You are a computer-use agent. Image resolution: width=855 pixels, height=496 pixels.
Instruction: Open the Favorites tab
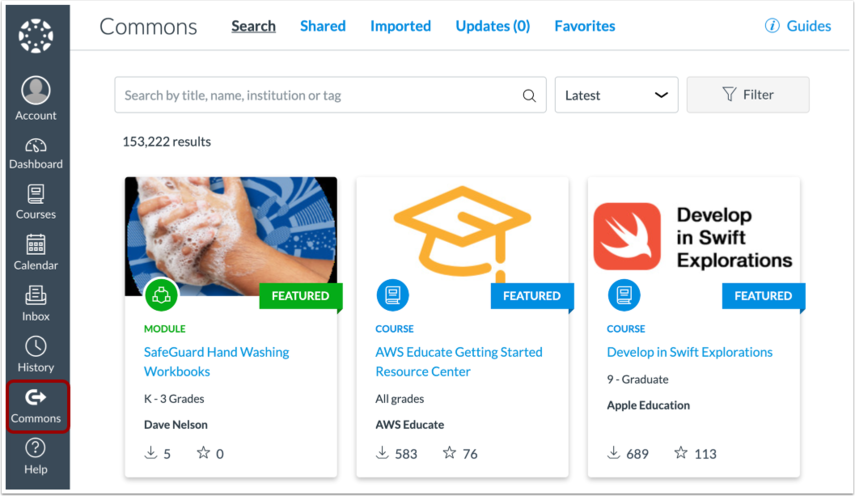[x=585, y=26]
